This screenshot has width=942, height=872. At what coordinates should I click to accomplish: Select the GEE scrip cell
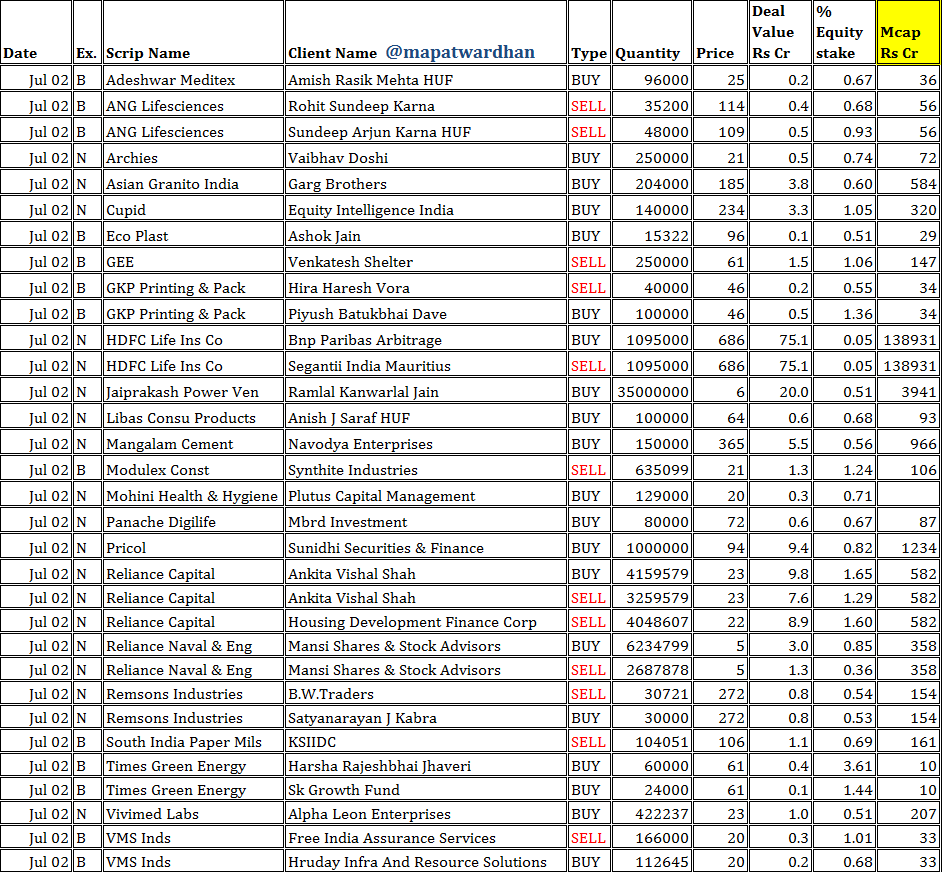coord(193,262)
